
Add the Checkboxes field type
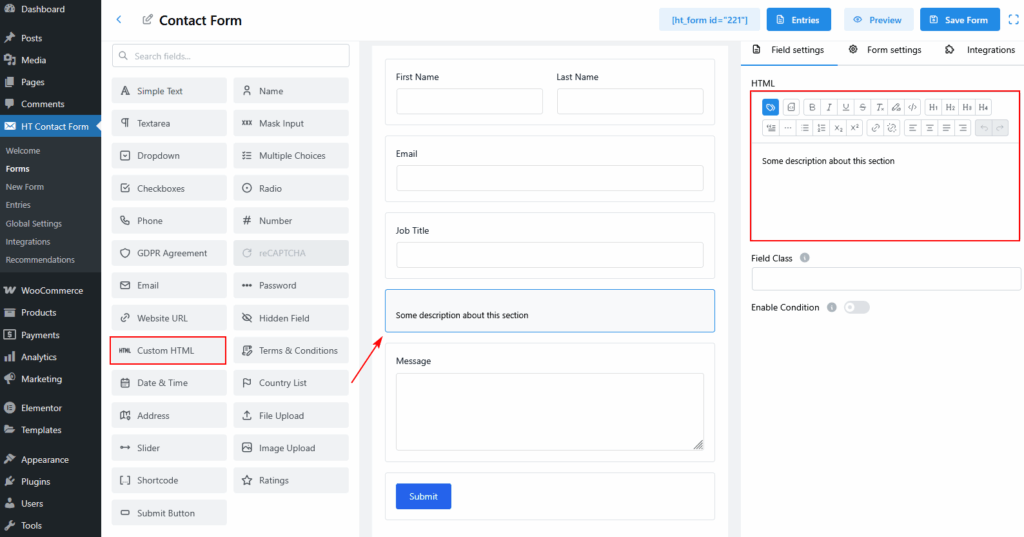tap(169, 188)
